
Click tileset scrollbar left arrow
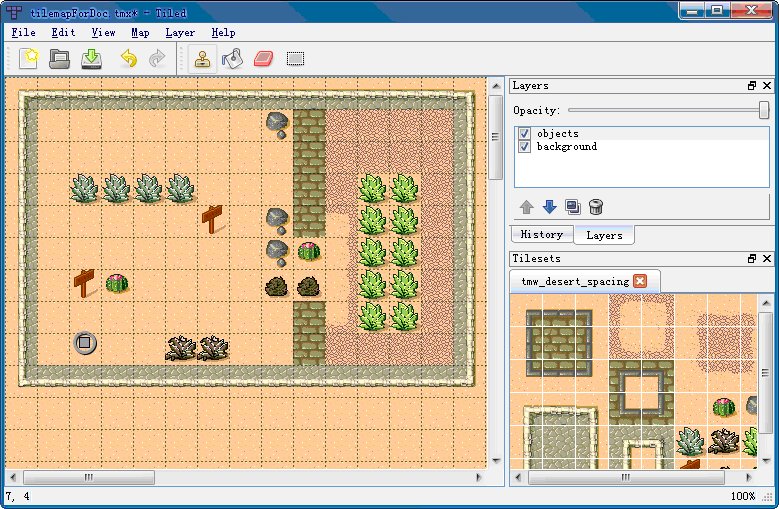tap(518, 478)
